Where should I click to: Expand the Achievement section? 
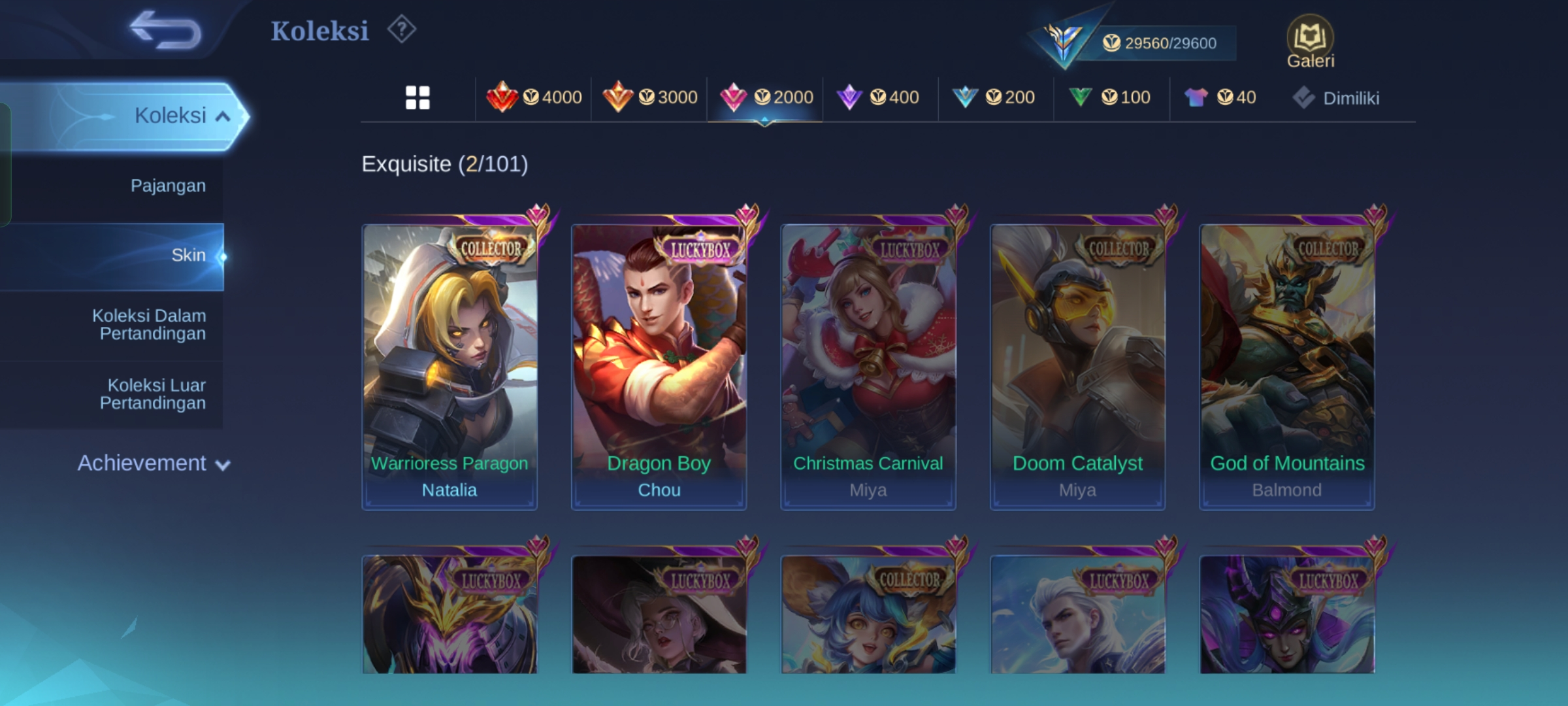tap(154, 463)
